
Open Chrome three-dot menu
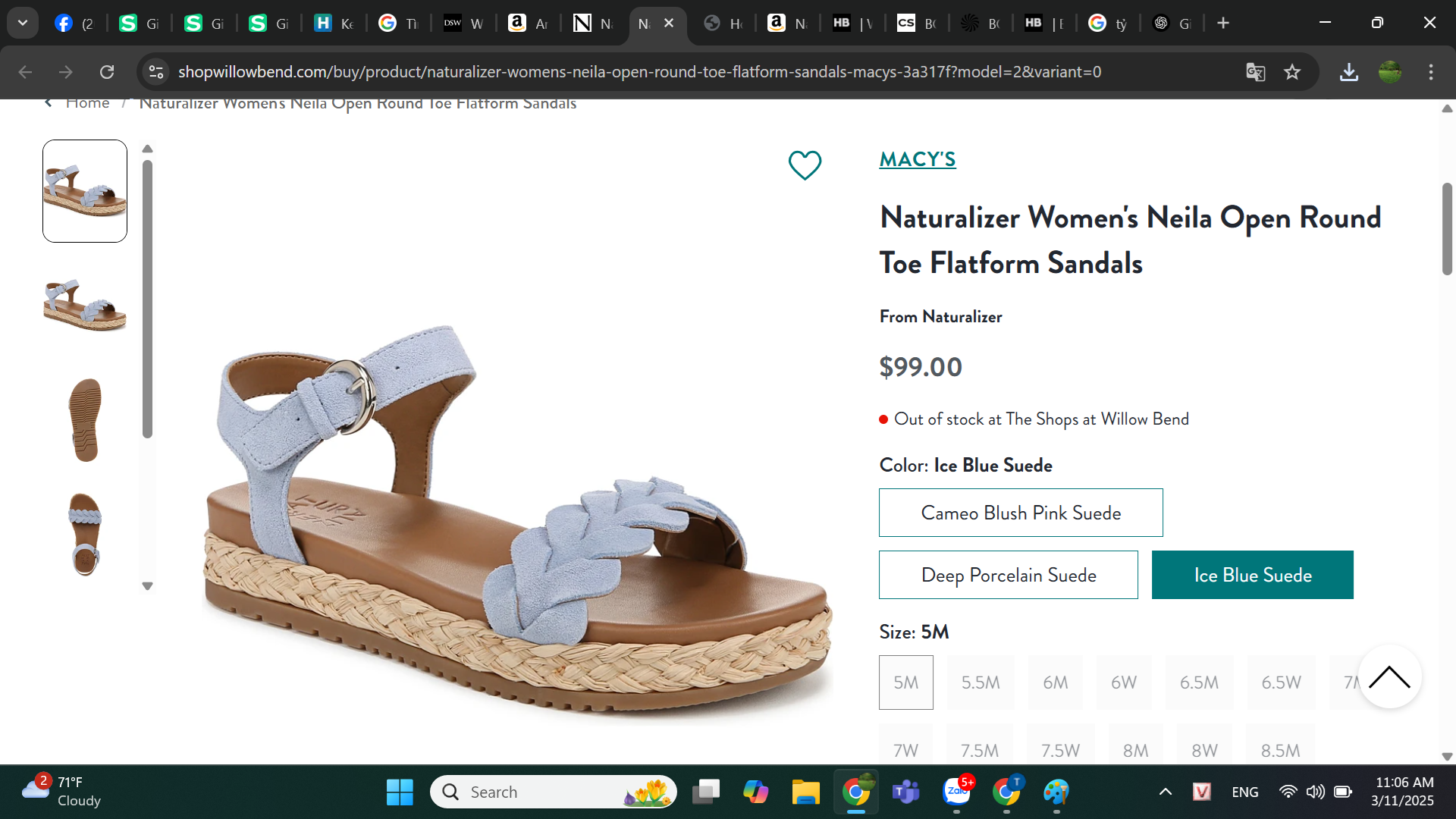pos(1431,72)
